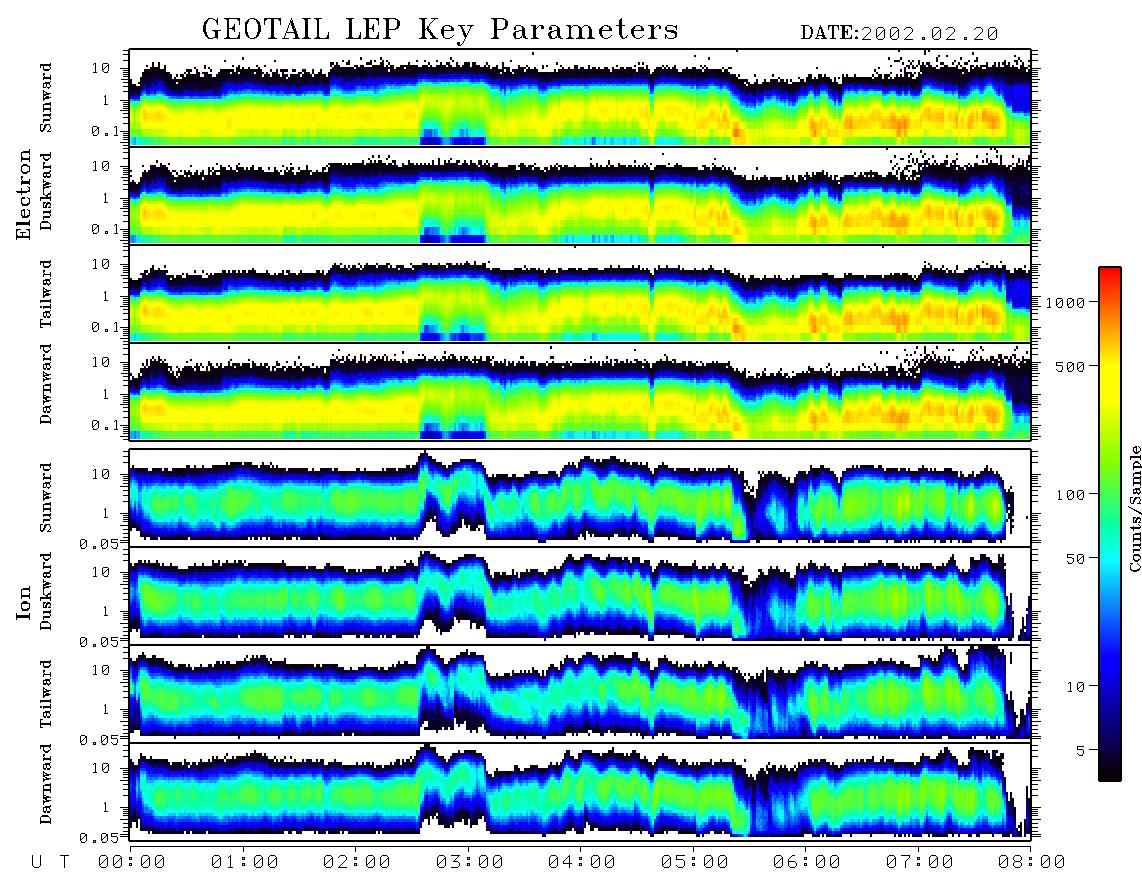Click the "100" color bar tick label
The width and height of the screenshot is (1142, 880).
click(1070, 495)
